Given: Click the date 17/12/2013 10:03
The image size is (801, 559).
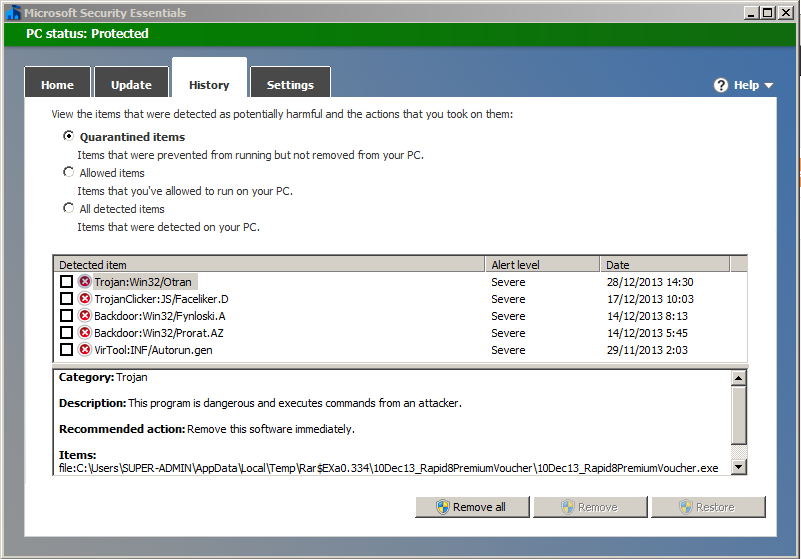Looking at the screenshot, I should pyautogui.click(x=650, y=299).
